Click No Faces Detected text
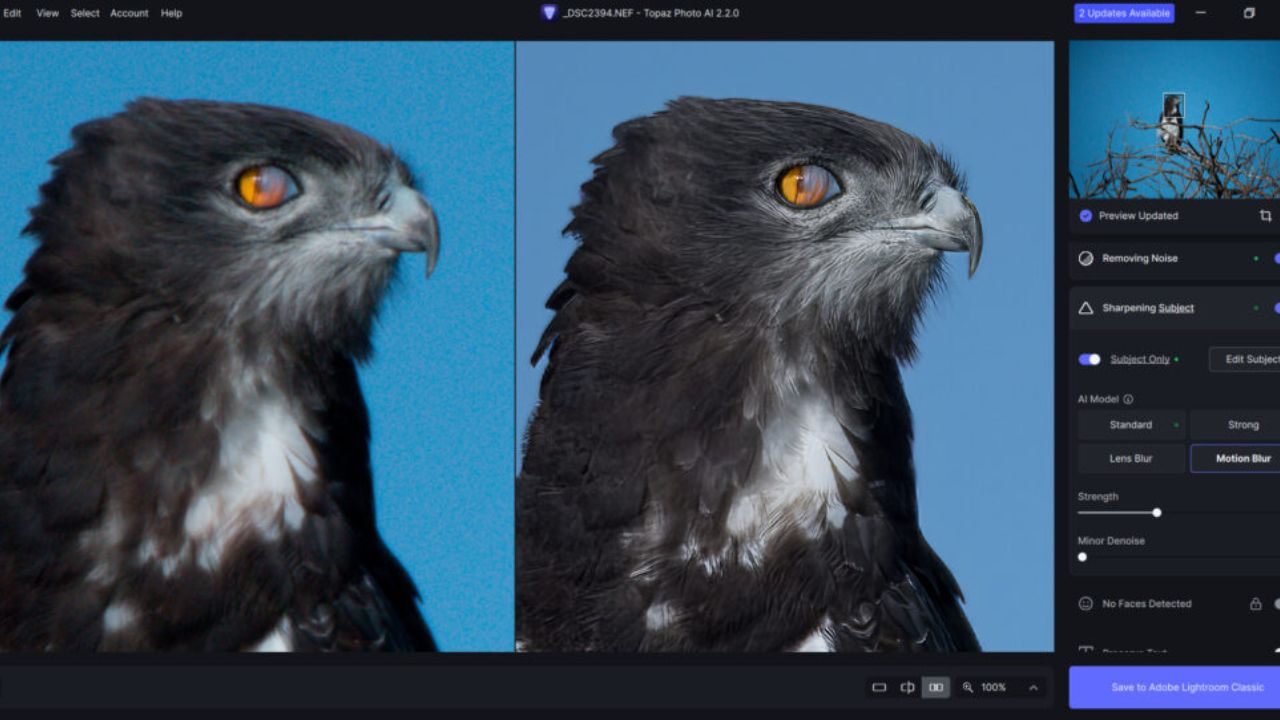 click(1147, 604)
